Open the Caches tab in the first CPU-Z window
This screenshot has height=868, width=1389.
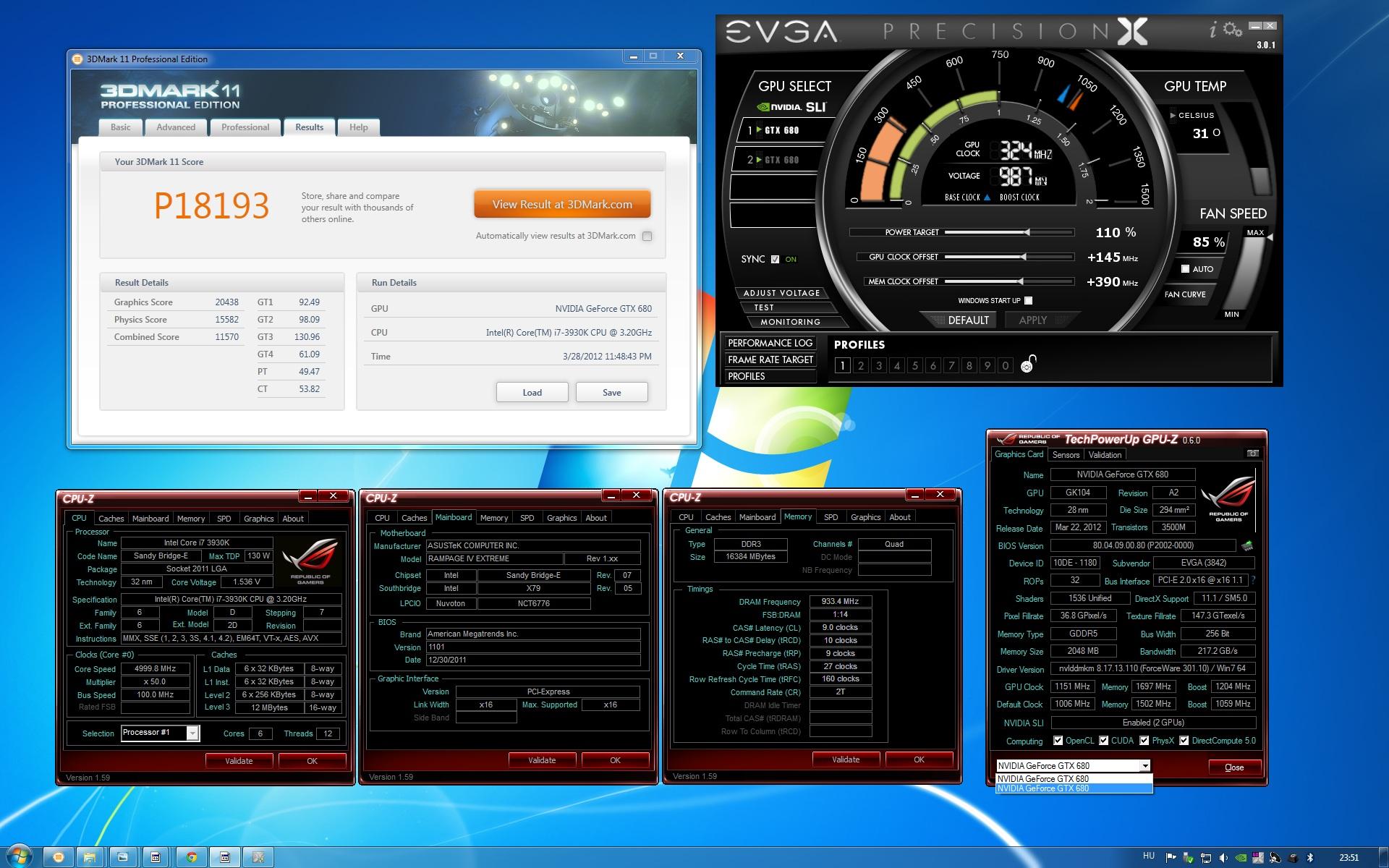[x=111, y=519]
